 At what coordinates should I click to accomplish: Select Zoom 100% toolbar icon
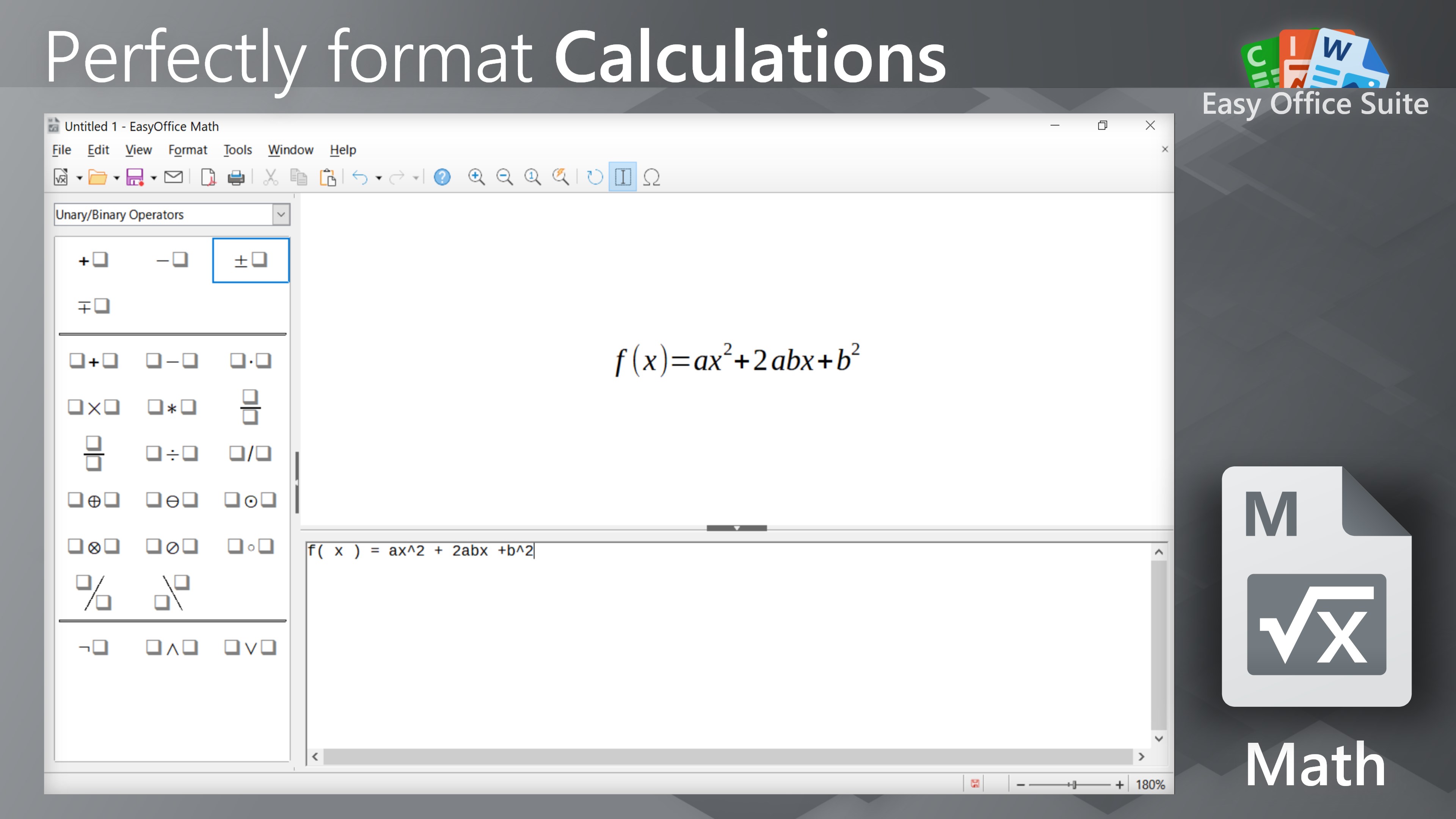click(532, 177)
